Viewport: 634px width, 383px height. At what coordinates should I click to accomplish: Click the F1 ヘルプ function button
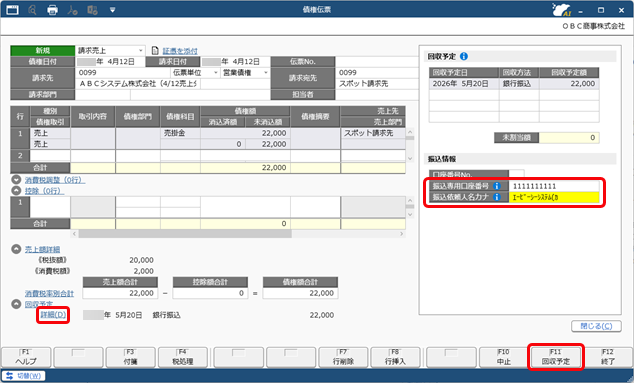click(26, 357)
